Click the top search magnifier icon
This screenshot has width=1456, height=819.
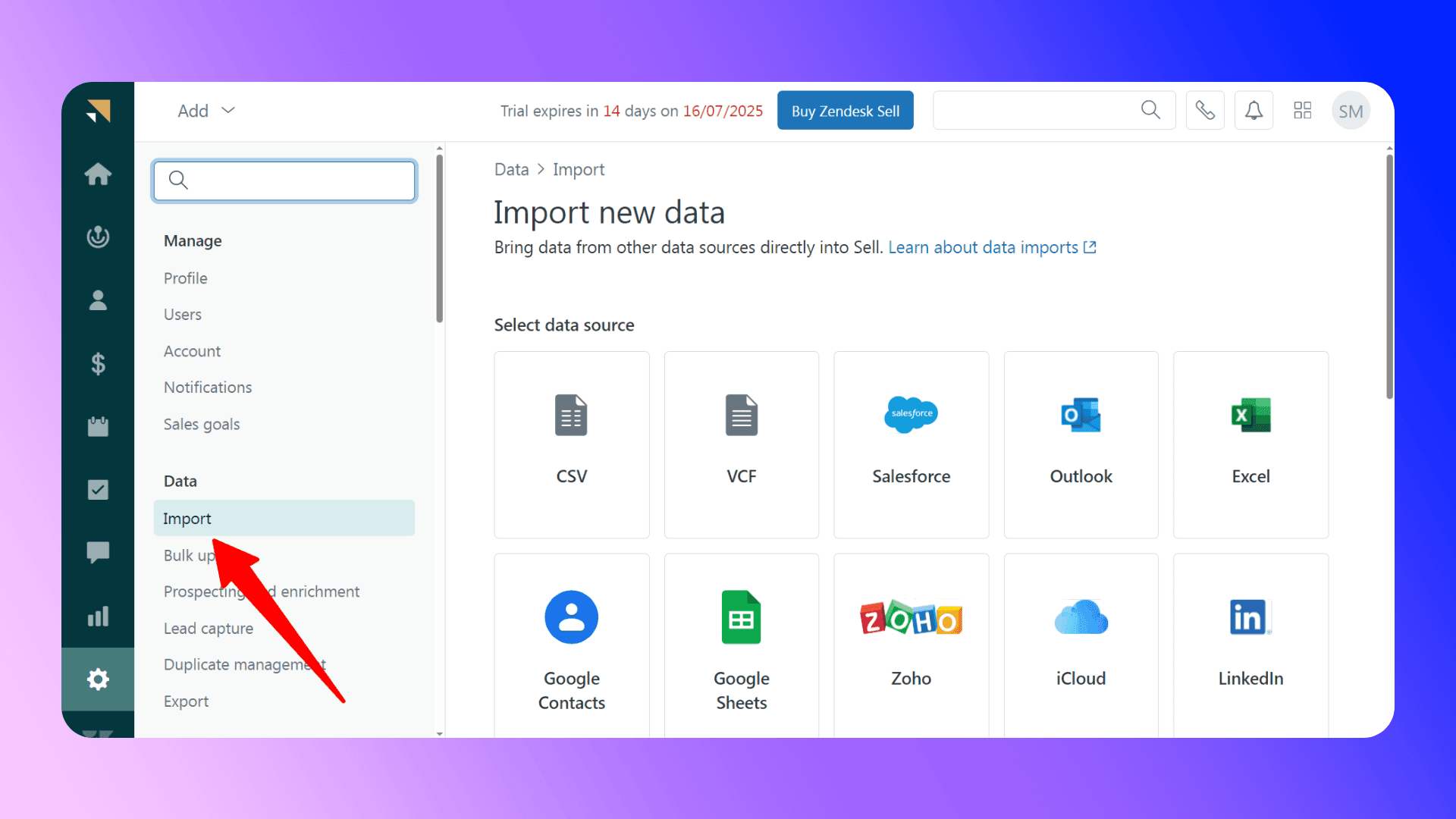click(1150, 110)
